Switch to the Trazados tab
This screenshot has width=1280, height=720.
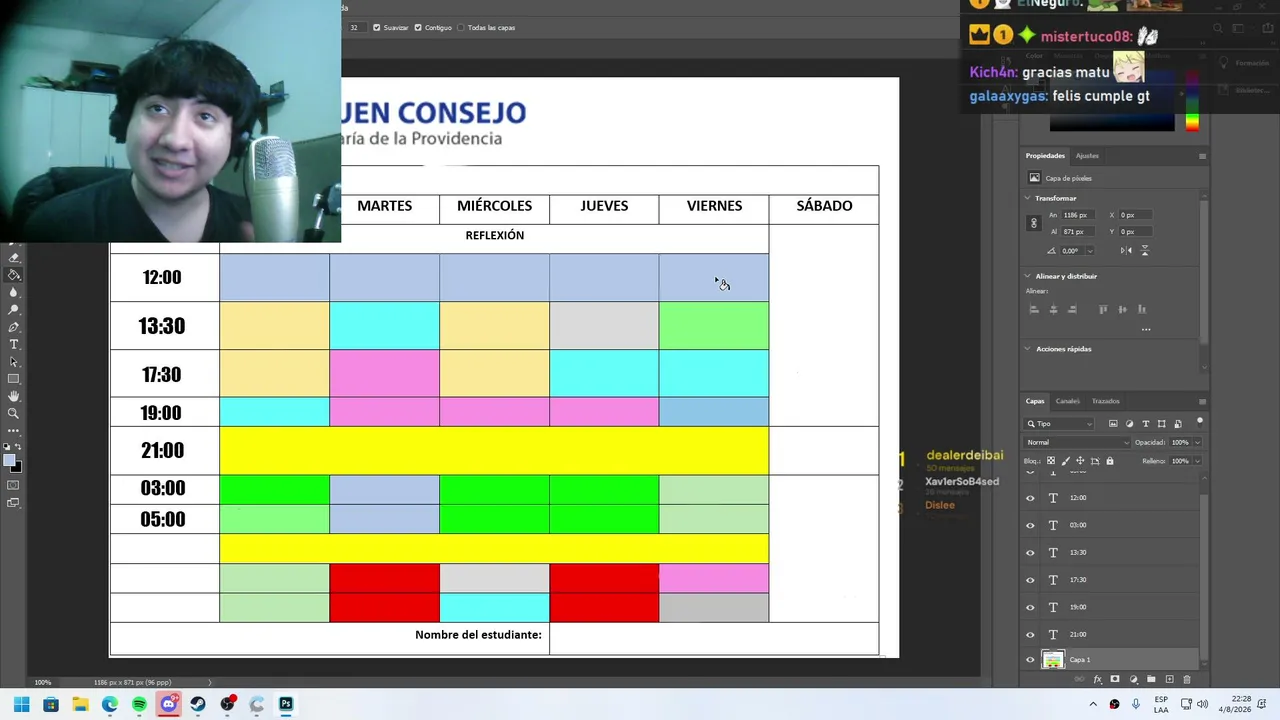pos(1105,401)
